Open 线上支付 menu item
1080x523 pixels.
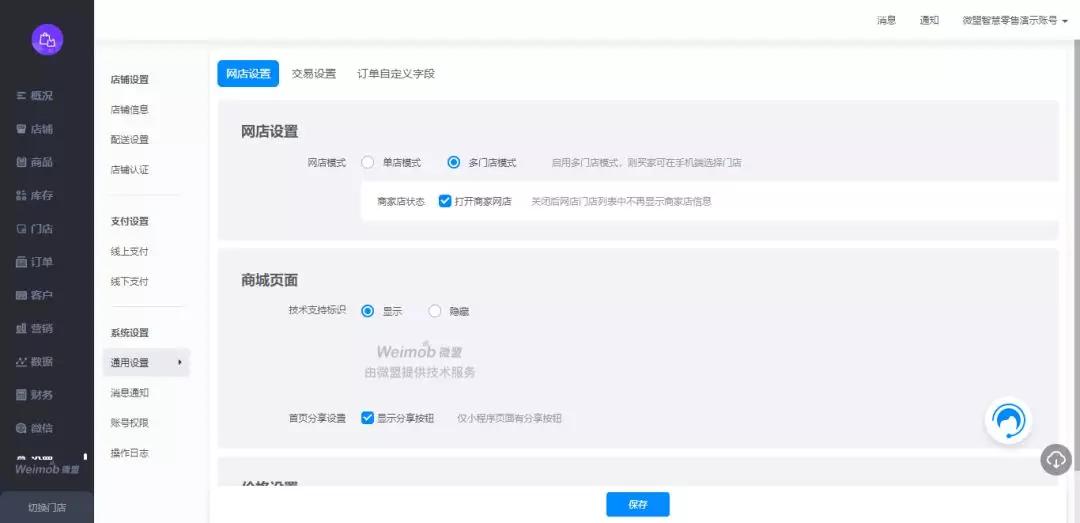(129, 252)
